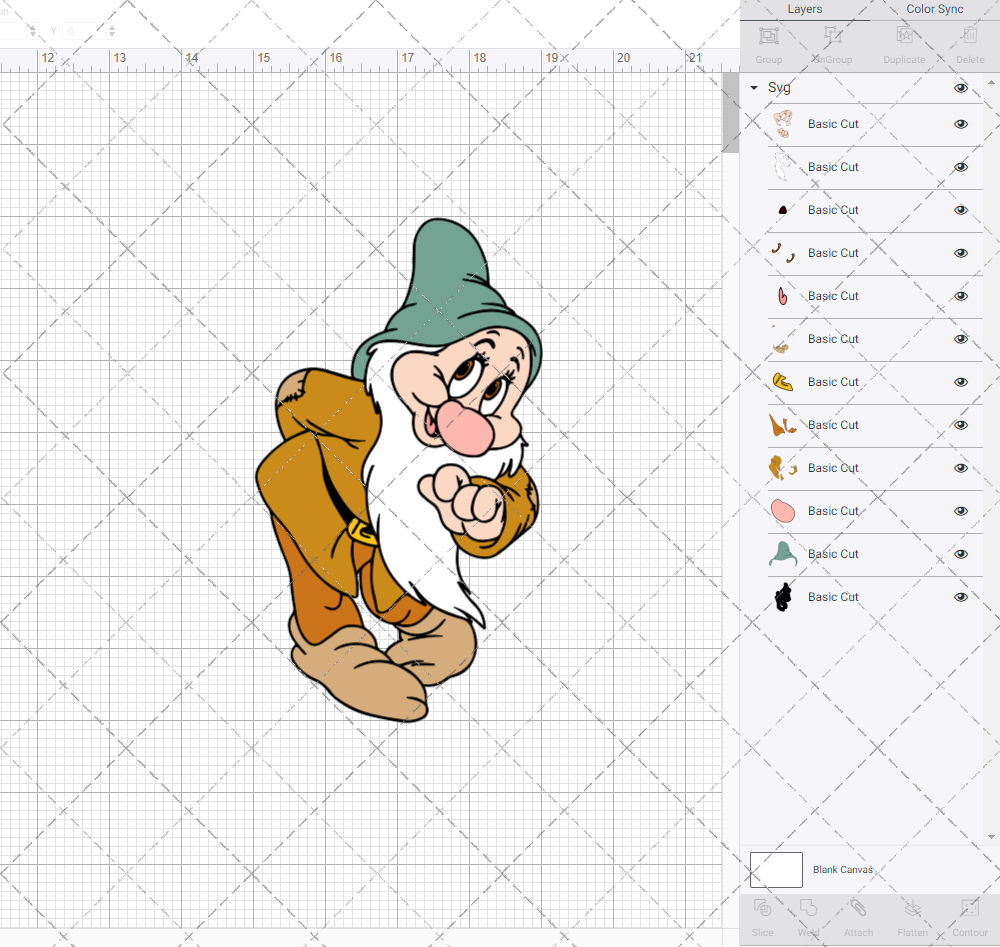Select the Attach paperclip tool
1000x947 pixels.
[x=858, y=908]
